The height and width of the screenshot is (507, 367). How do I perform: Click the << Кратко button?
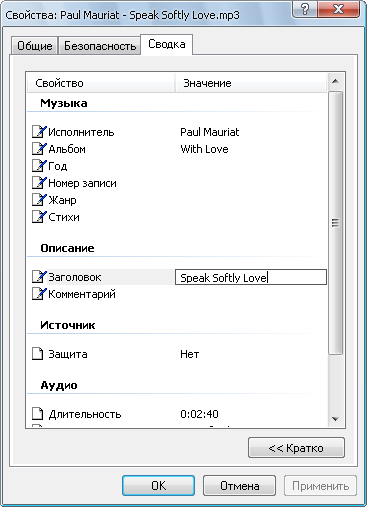(x=296, y=448)
